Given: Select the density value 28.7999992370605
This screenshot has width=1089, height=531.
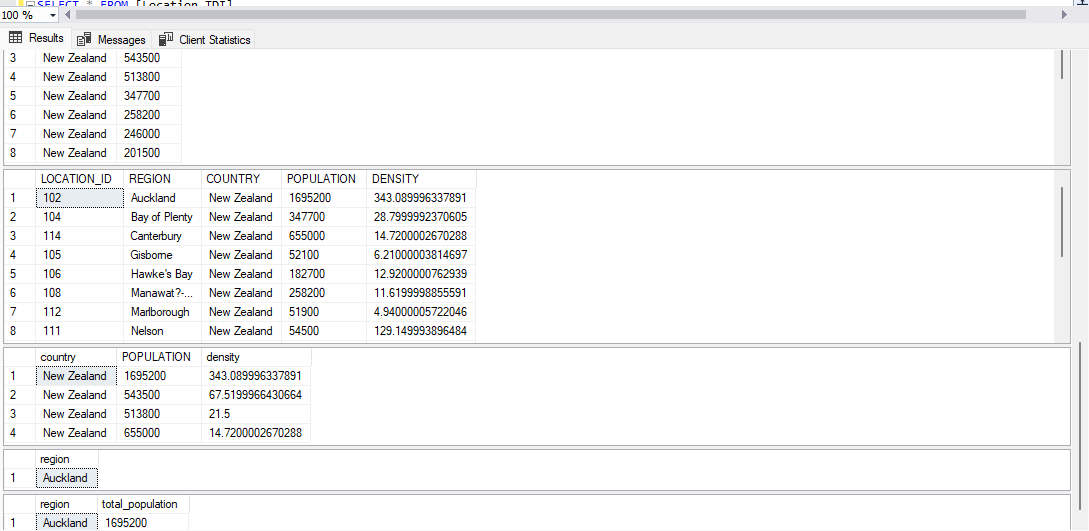Looking at the screenshot, I should pos(421,217).
